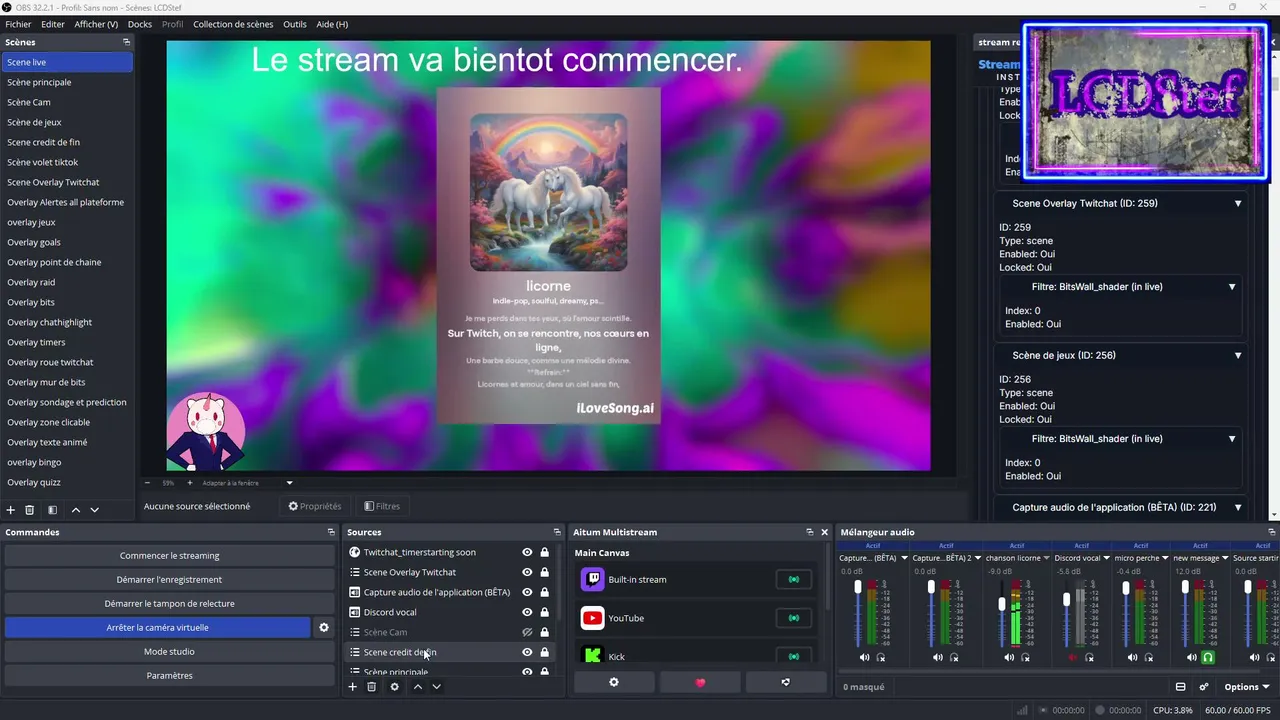Click Commencer le streaming button
The height and width of the screenshot is (720, 1280).
(169, 556)
